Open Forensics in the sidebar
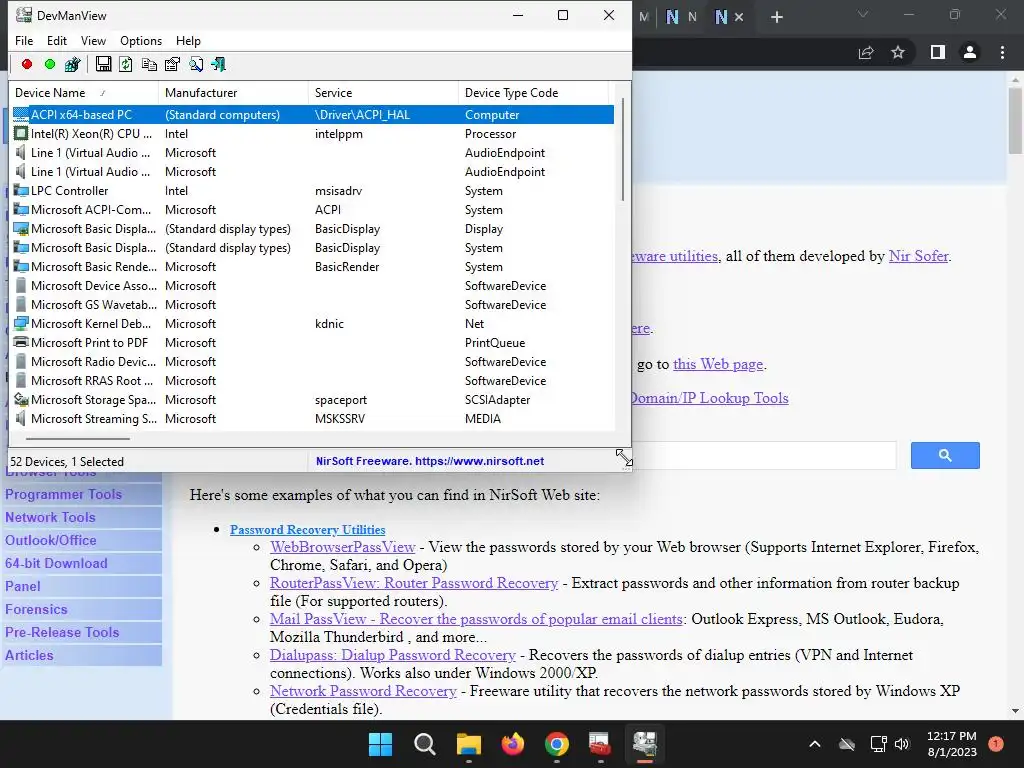Image resolution: width=1024 pixels, height=768 pixels. (x=37, y=609)
